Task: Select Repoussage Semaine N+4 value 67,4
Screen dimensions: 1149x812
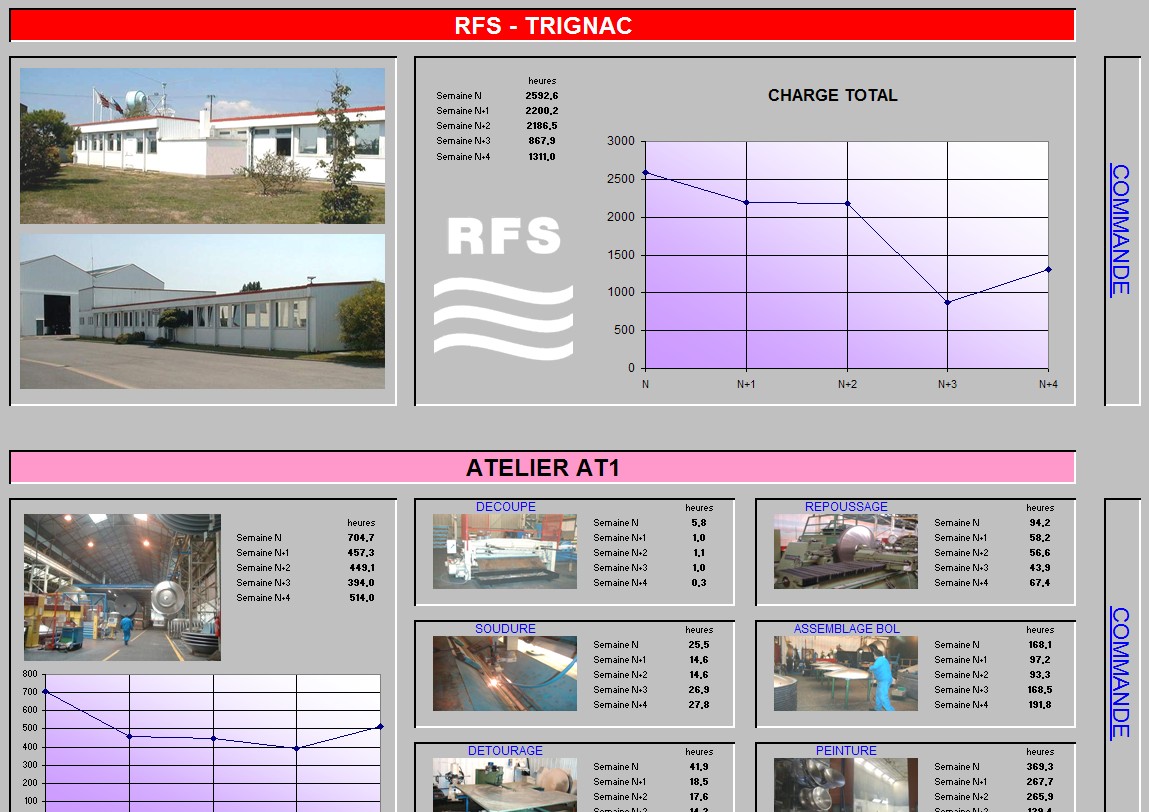Action: pyautogui.click(x=1039, y=583)
